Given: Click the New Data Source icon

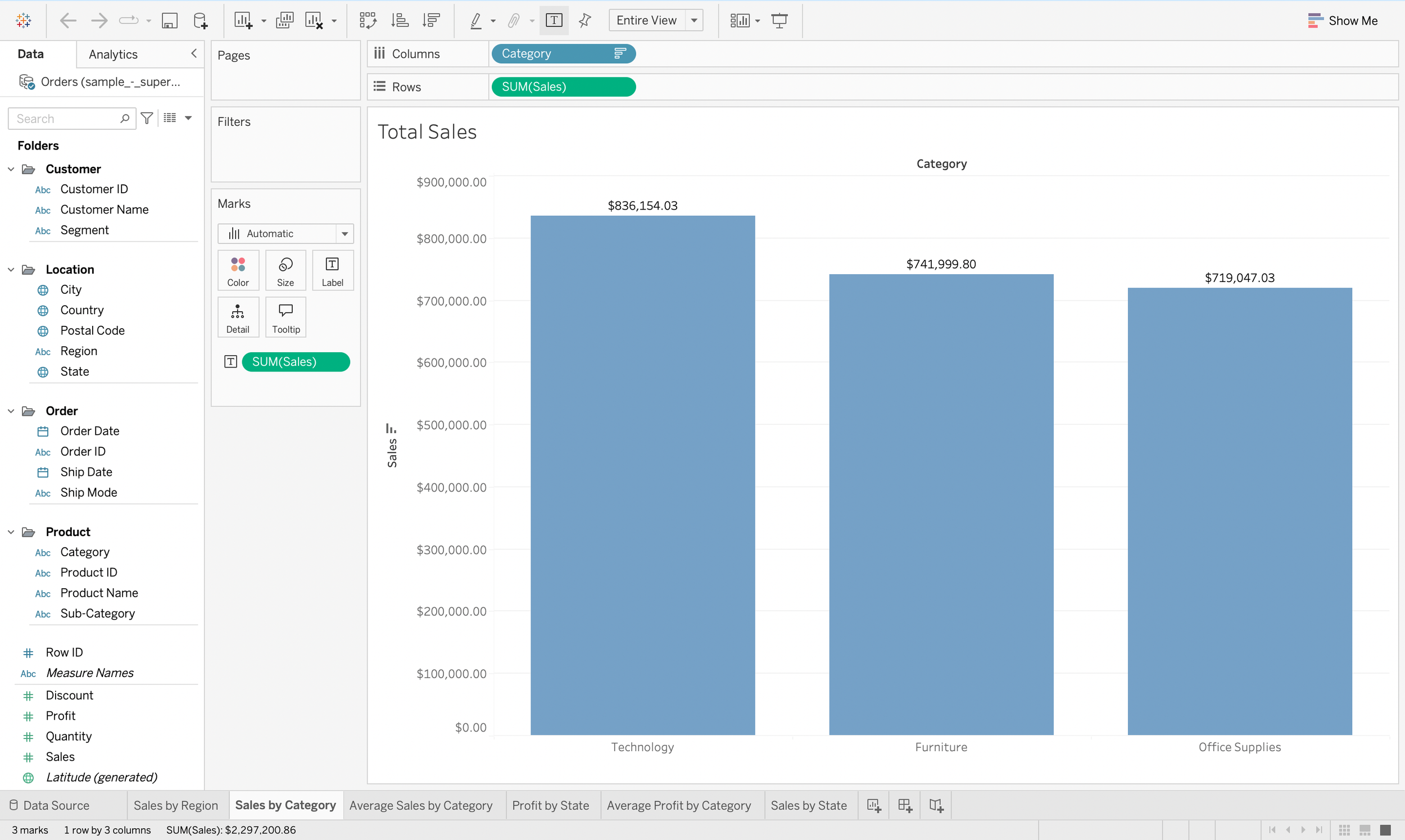Looking at the screenshot, I should coord(201,21).
